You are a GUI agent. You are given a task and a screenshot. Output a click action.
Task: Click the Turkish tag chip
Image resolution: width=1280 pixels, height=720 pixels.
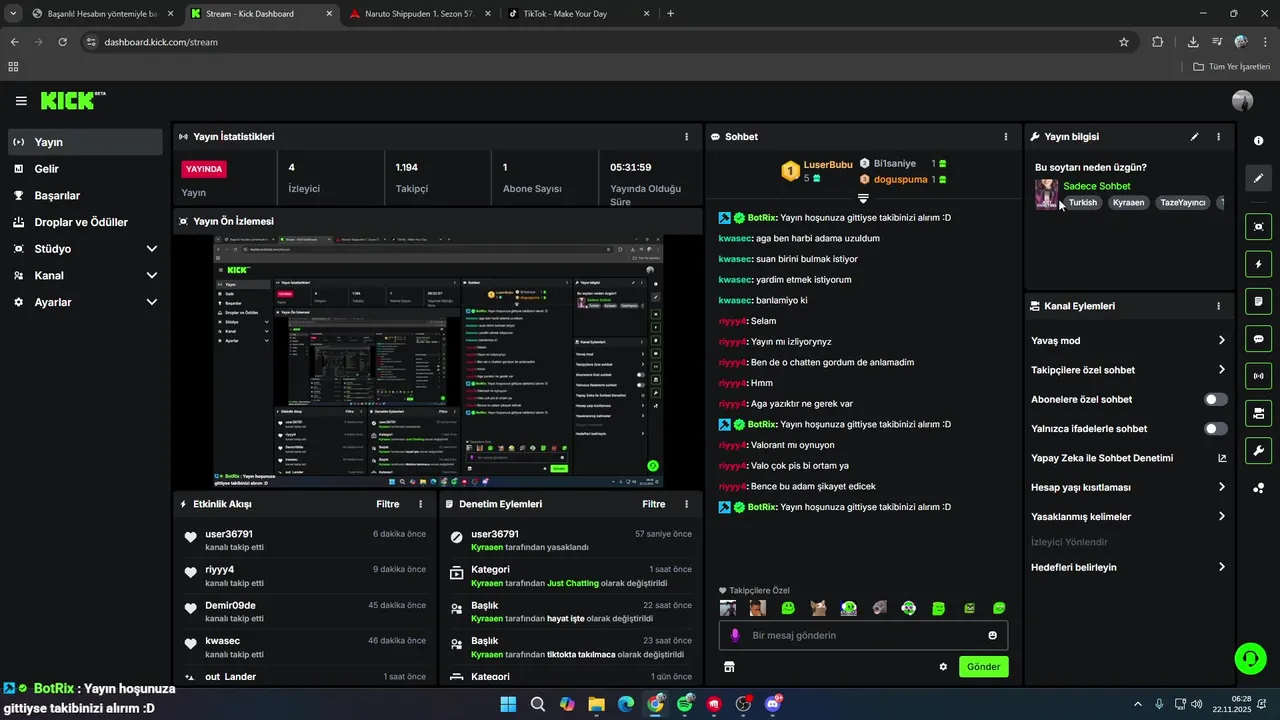pos(1083,203)
